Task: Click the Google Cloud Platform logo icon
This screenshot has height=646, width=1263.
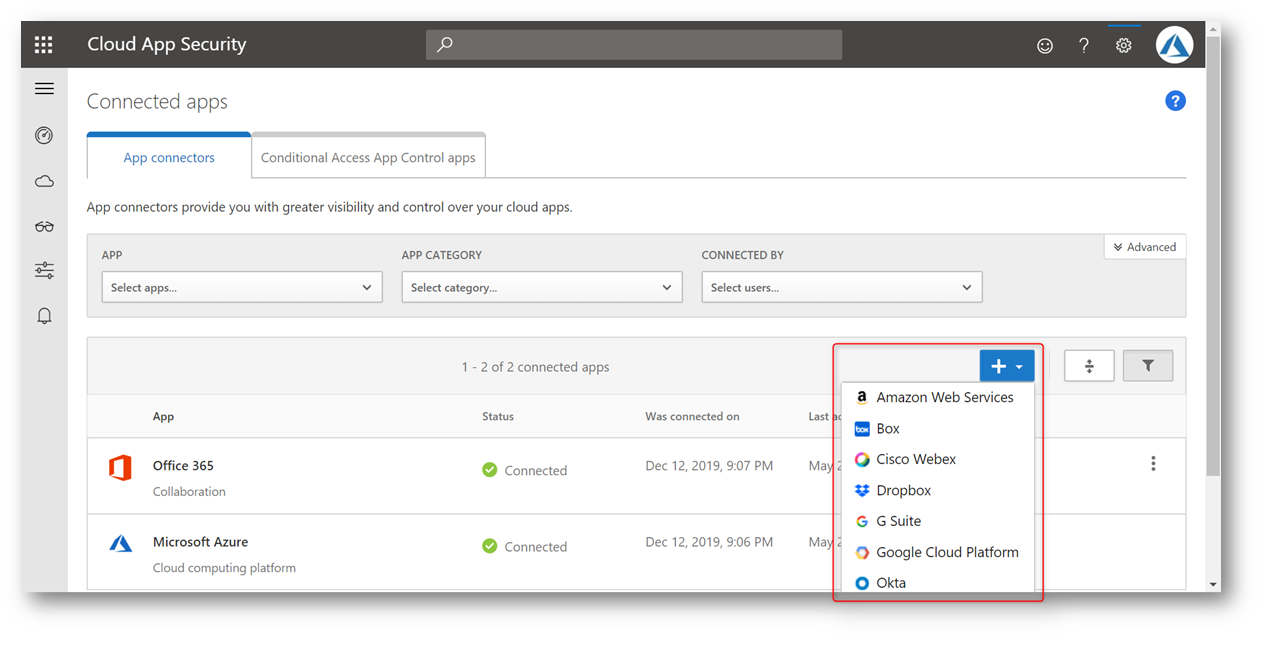Action: pyautogui.click(x=862, y=553)
